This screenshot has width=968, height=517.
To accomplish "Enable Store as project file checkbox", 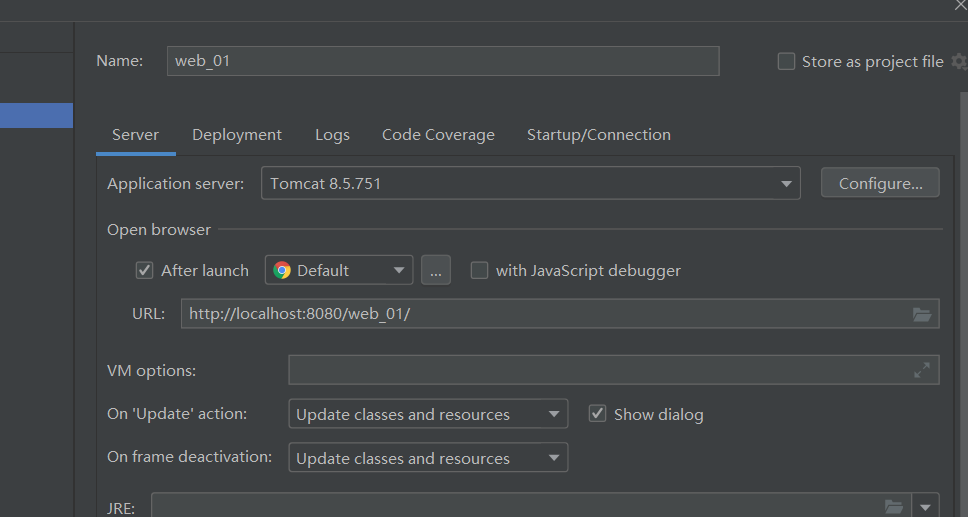I will (x=787, y=62).
